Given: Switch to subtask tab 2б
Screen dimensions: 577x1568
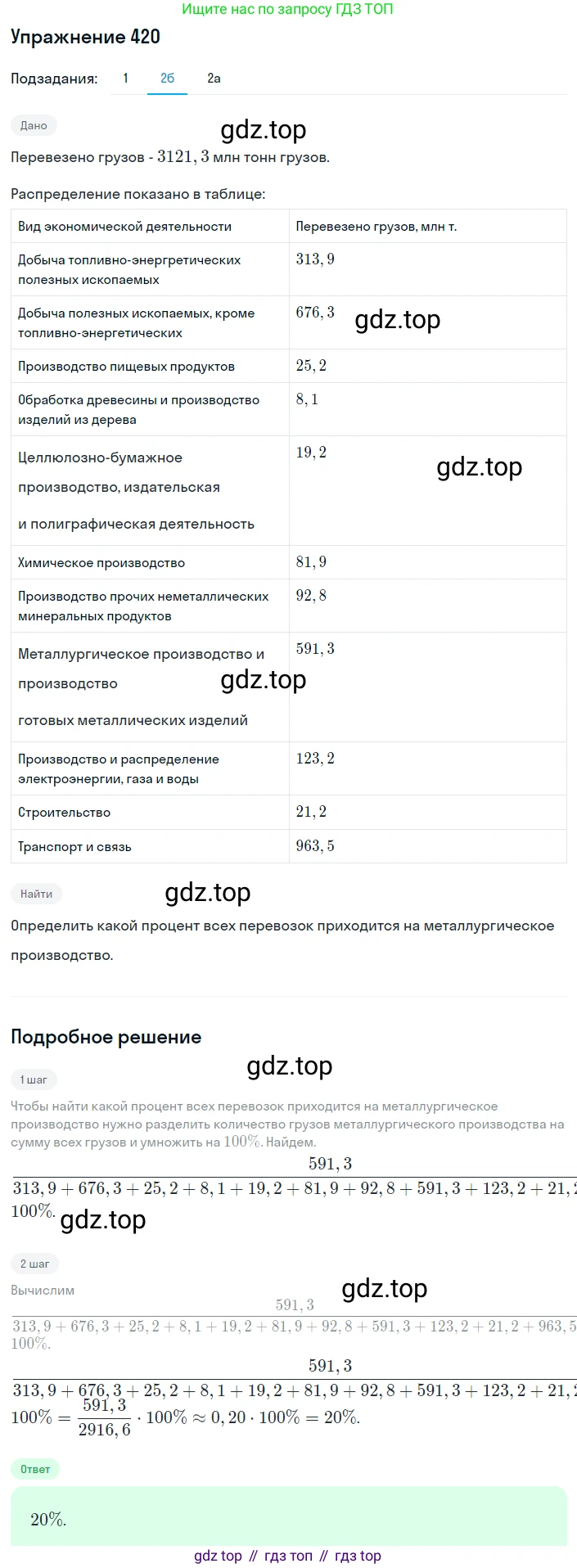Looking at the screenshot, I should point(167,79).
